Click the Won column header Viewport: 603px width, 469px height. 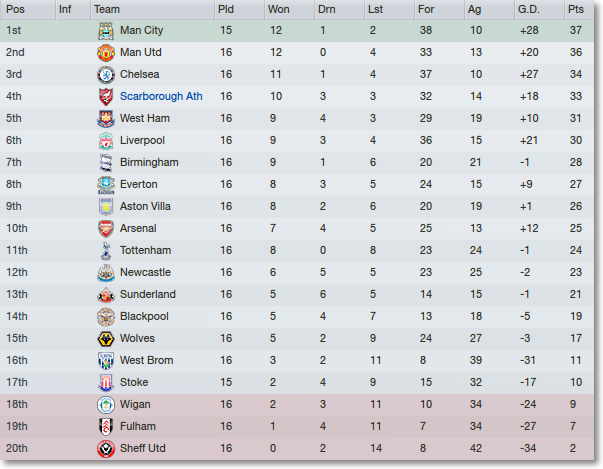click(280, 9)
